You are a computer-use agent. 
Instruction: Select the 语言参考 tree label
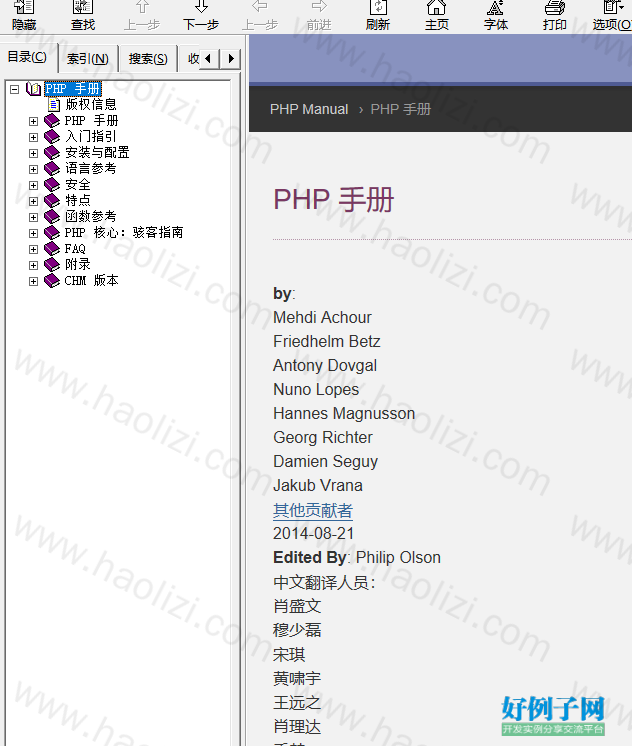(91, 169)
